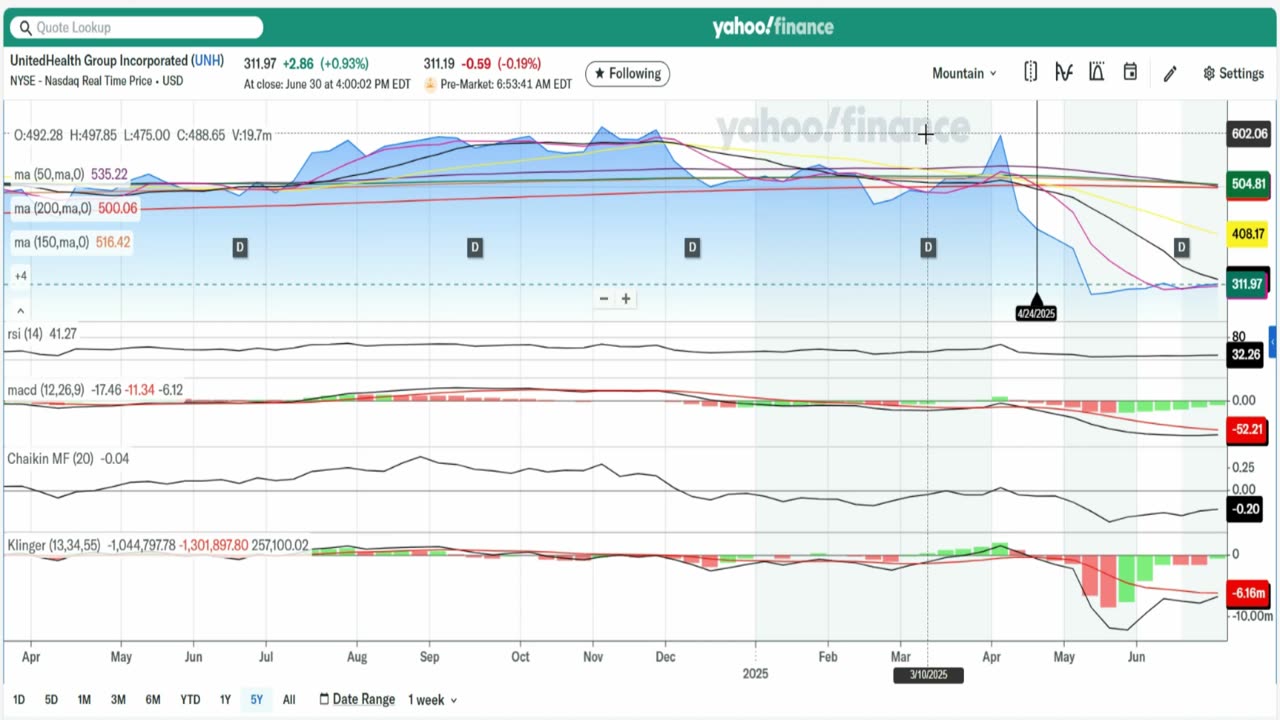Screen dimensions: 1280x720
Task: Focus the Quote Lookup search field
Action: click(x=137, y=27)
